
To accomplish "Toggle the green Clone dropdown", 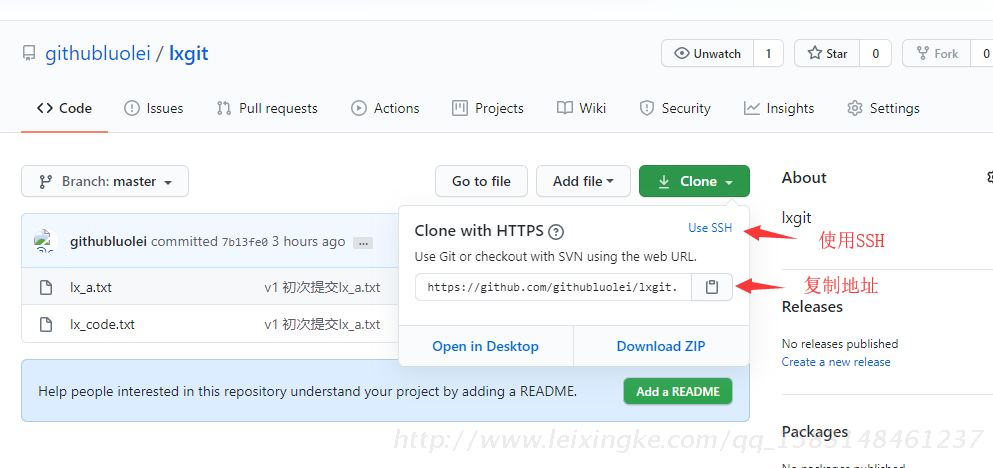I will tap(695, 182).
